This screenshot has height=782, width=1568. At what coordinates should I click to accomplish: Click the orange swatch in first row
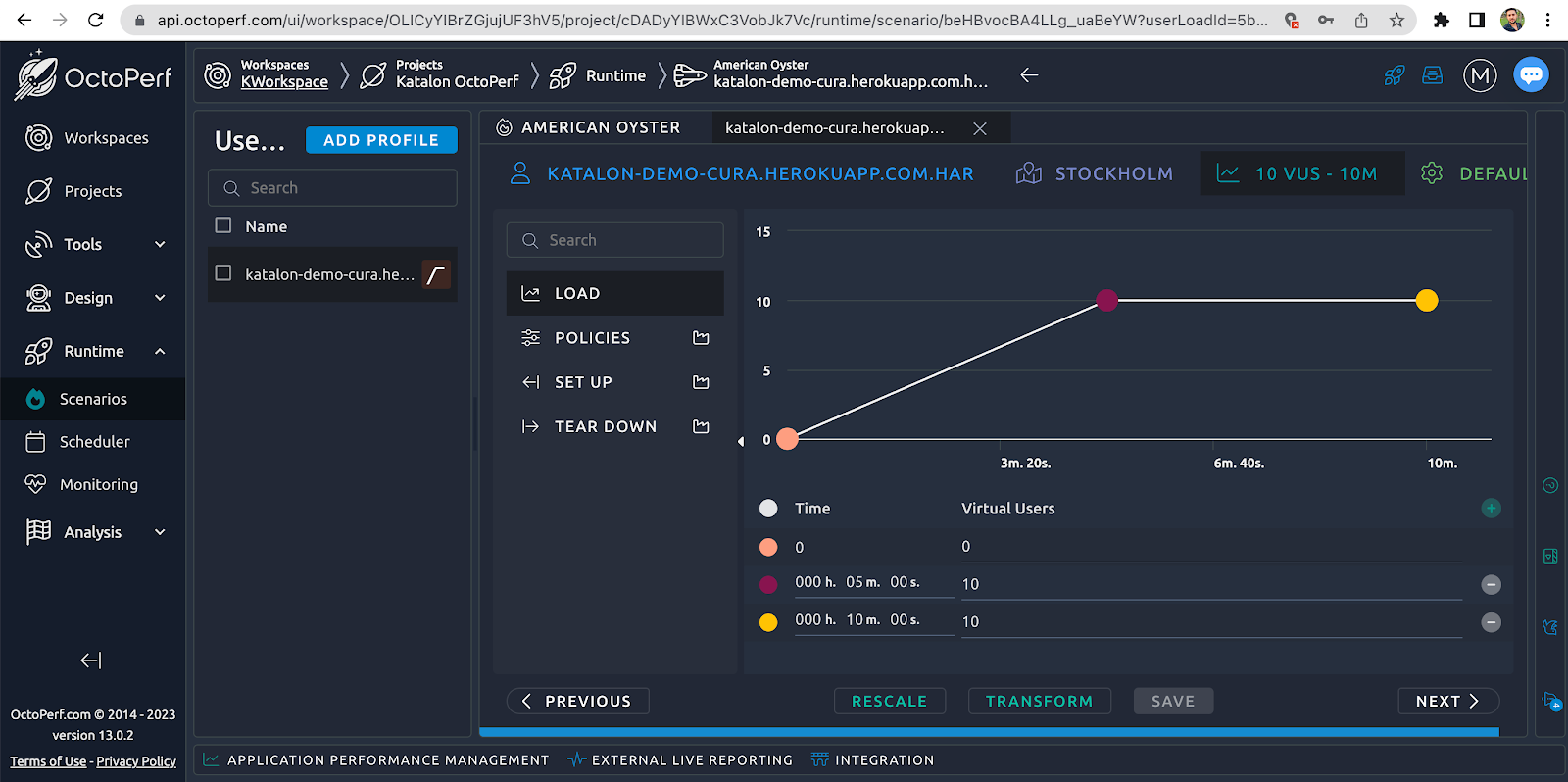coord(768,547)
